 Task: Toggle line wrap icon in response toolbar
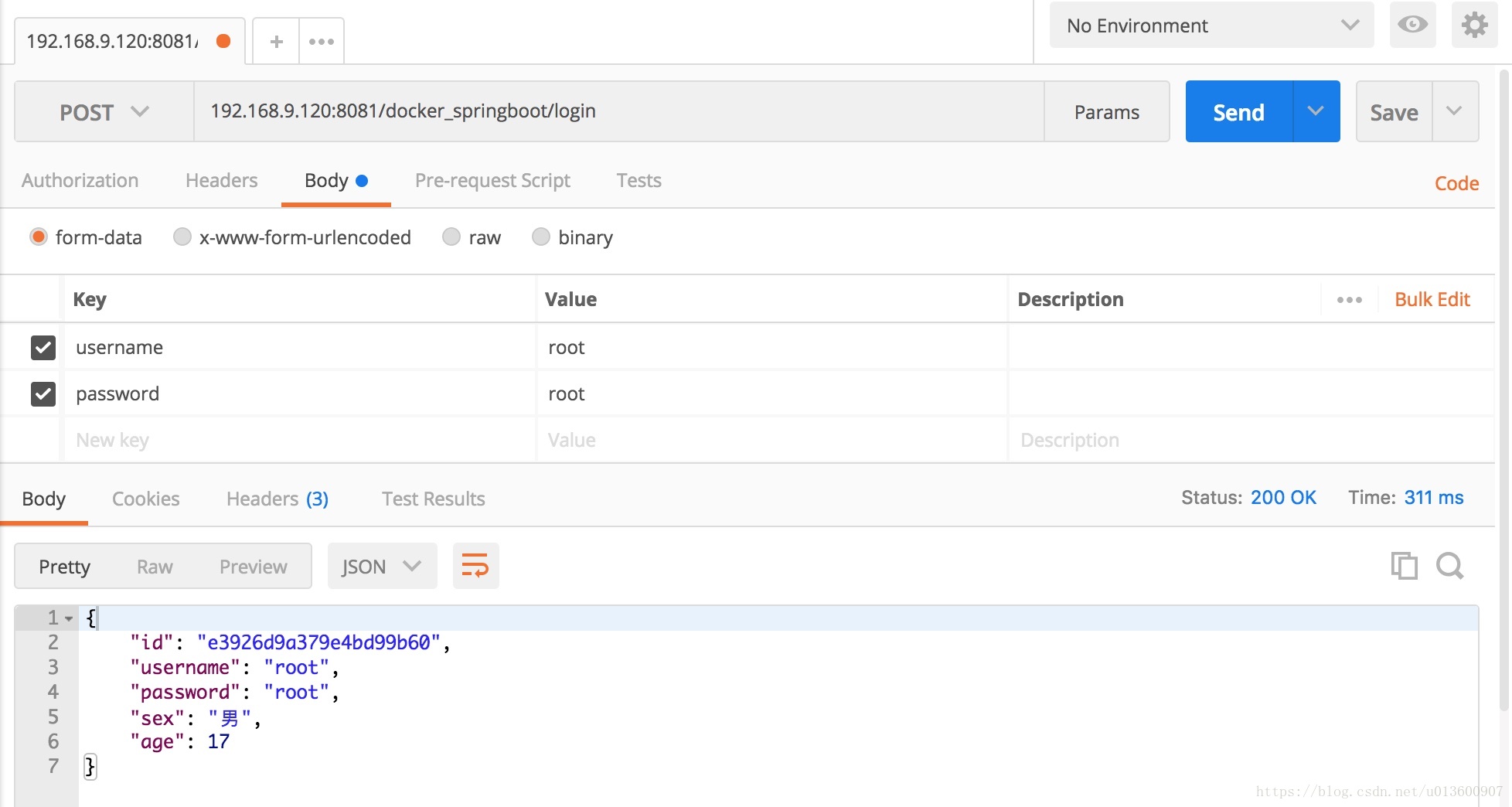pyautogui.click(x=475, y=566)
